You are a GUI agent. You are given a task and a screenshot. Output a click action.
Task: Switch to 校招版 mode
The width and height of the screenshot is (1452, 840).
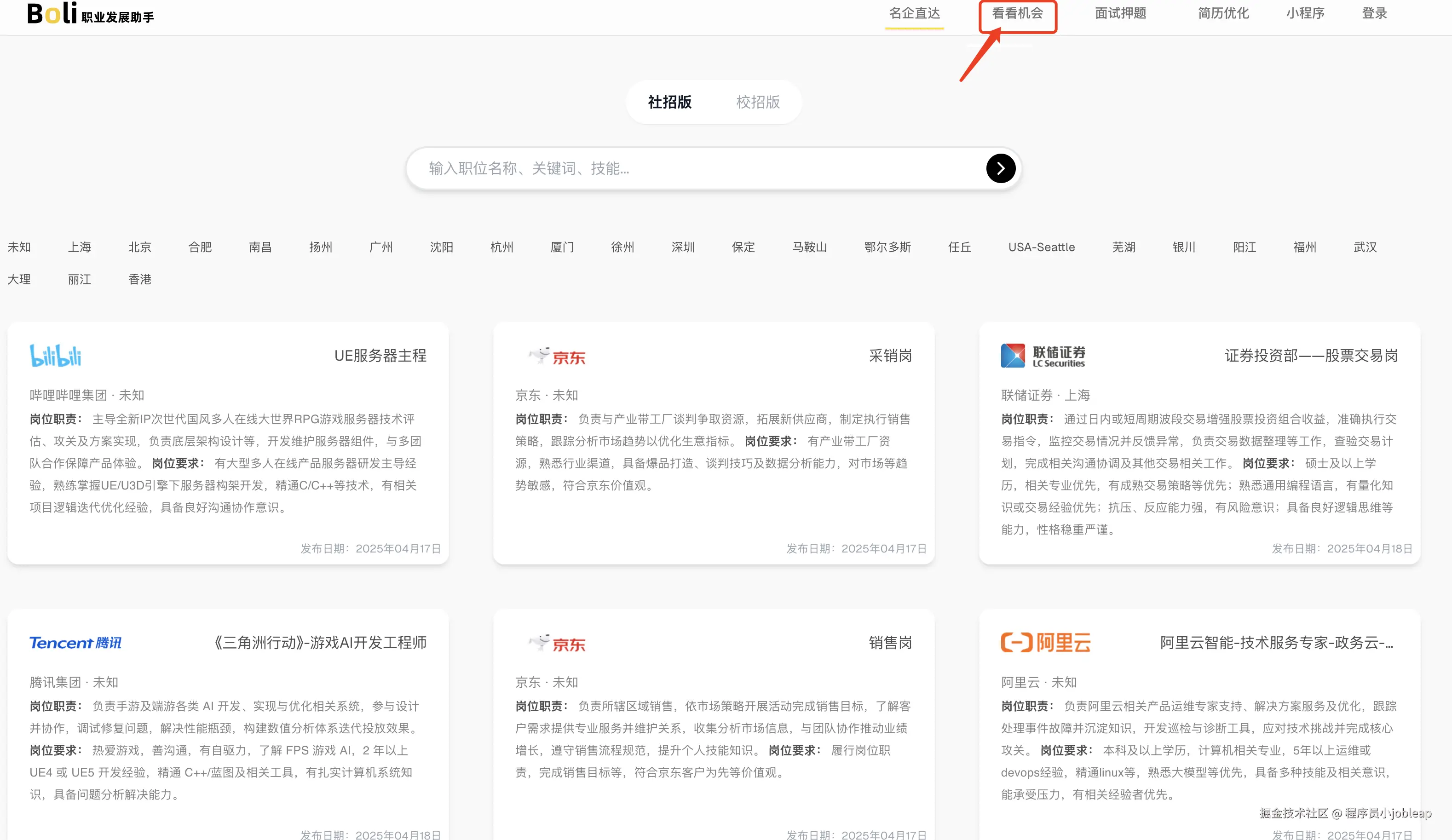pos(758,102)
